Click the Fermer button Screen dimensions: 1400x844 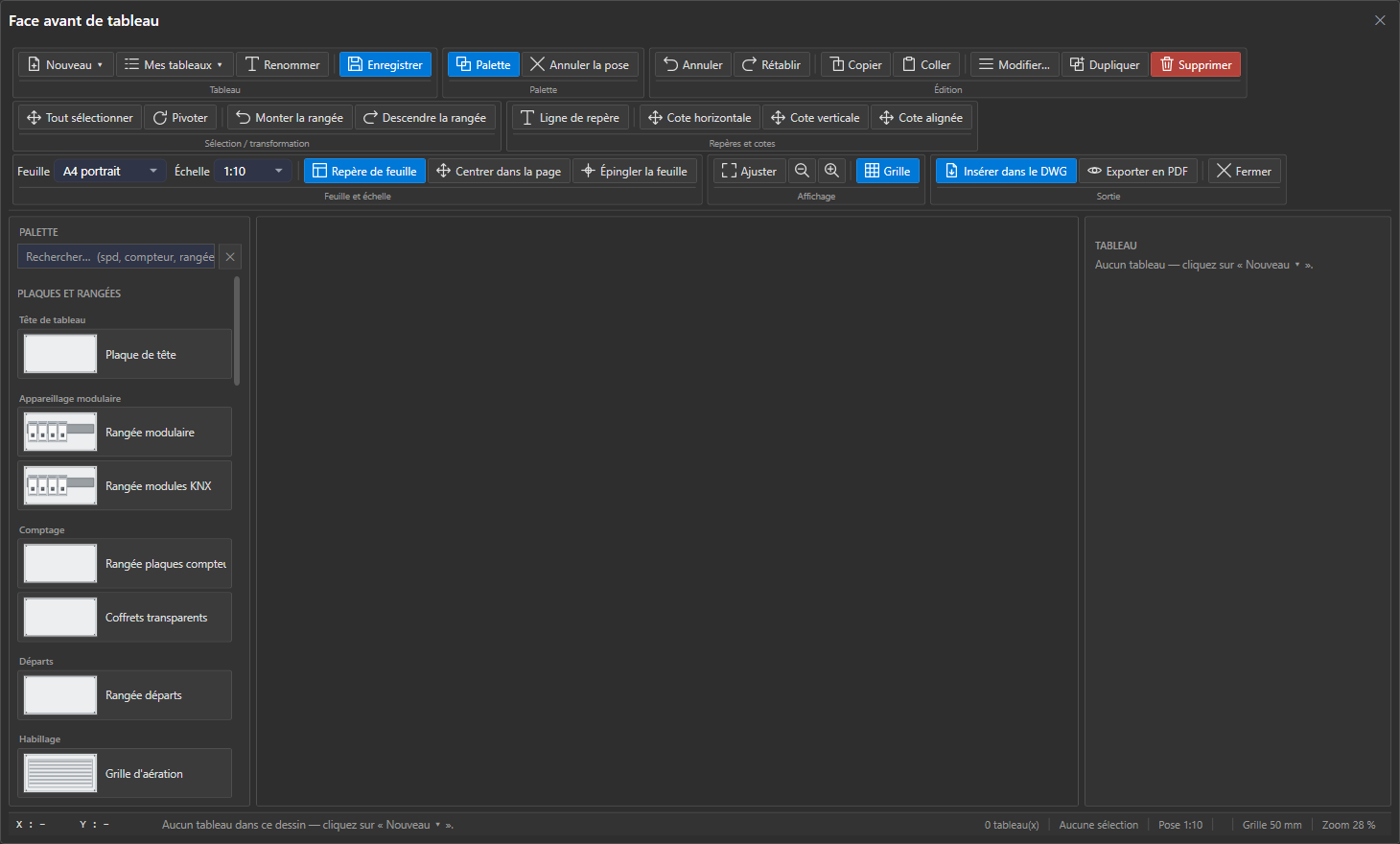(x=1245, y=171)
